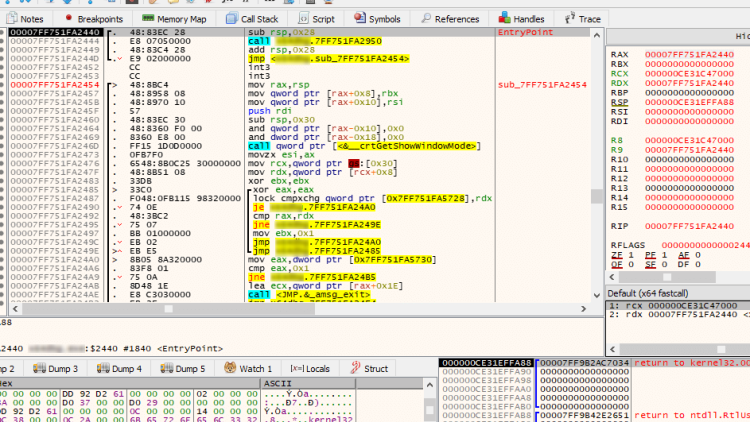Click the Memory Map tab icon
This screenshot has height=422, width=750.
(148, 19)
